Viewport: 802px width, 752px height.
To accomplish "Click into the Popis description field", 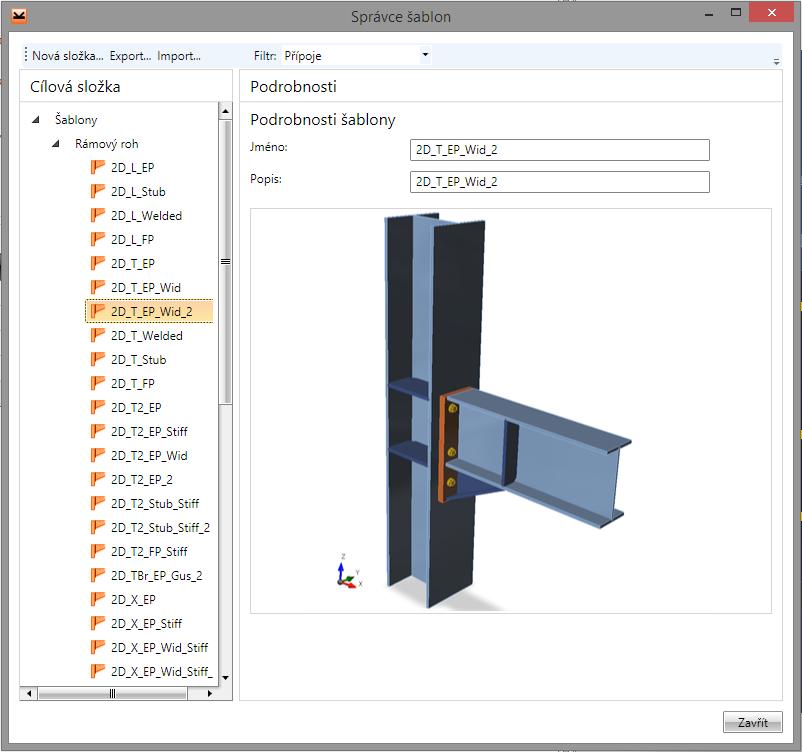I will pos(560,182).
